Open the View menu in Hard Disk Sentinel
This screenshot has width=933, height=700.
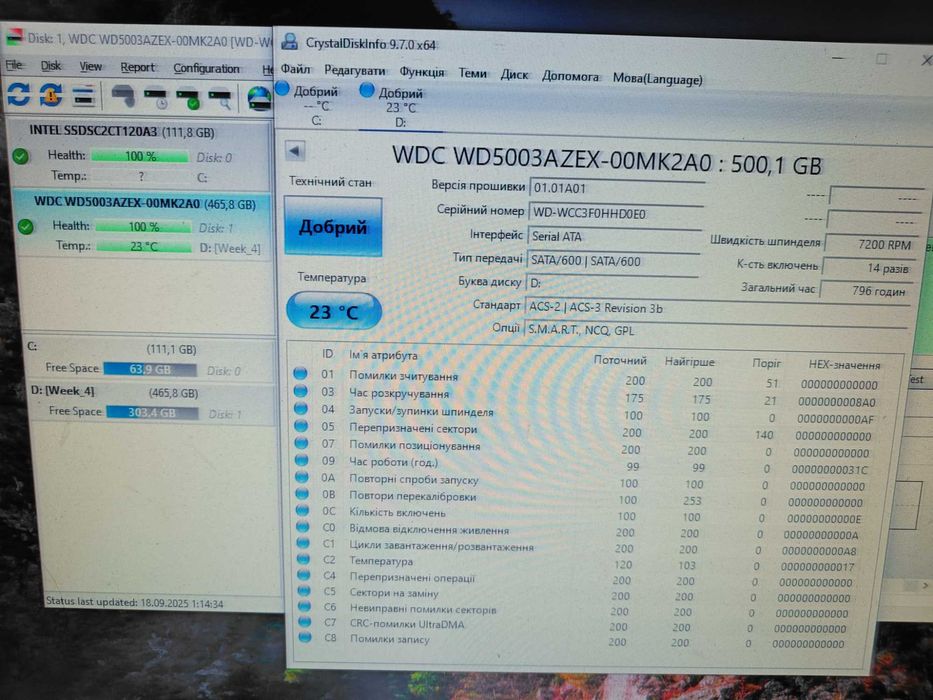click(91, 67)
